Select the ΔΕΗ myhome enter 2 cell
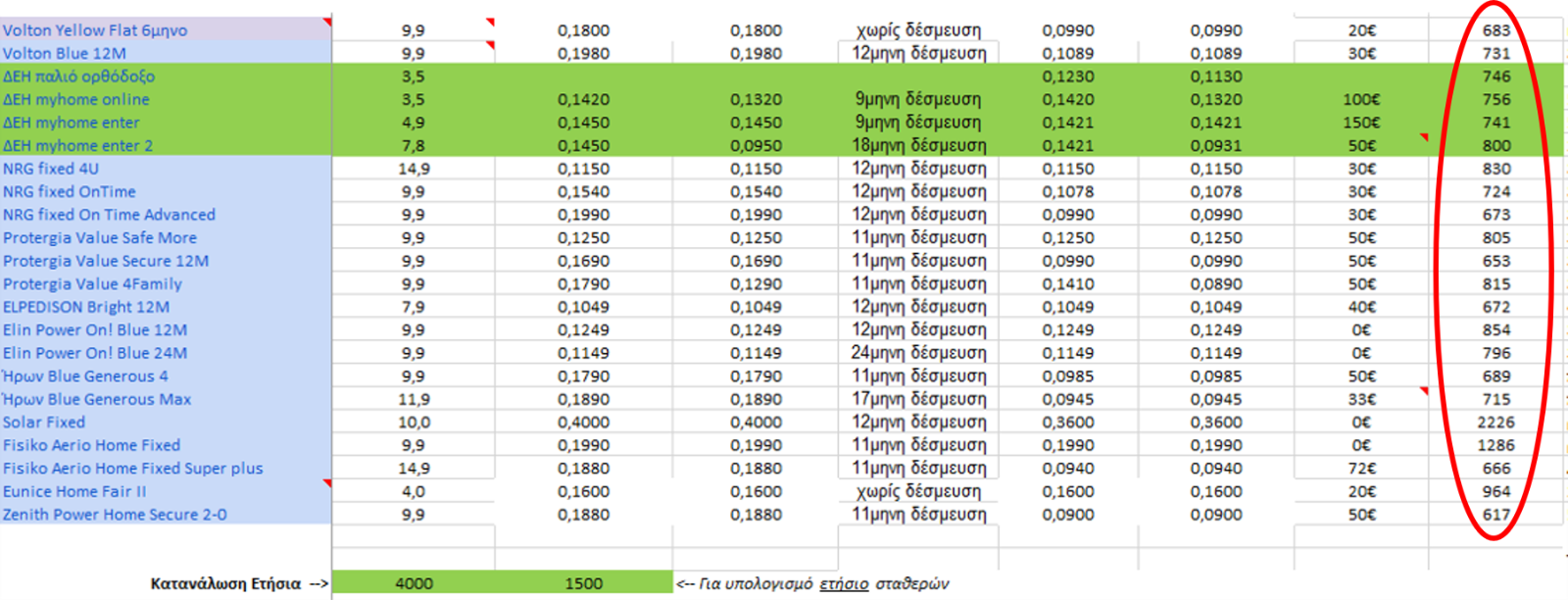This screenshot has height=600, width=1568. pyautogui.click(x=166, y=145)
